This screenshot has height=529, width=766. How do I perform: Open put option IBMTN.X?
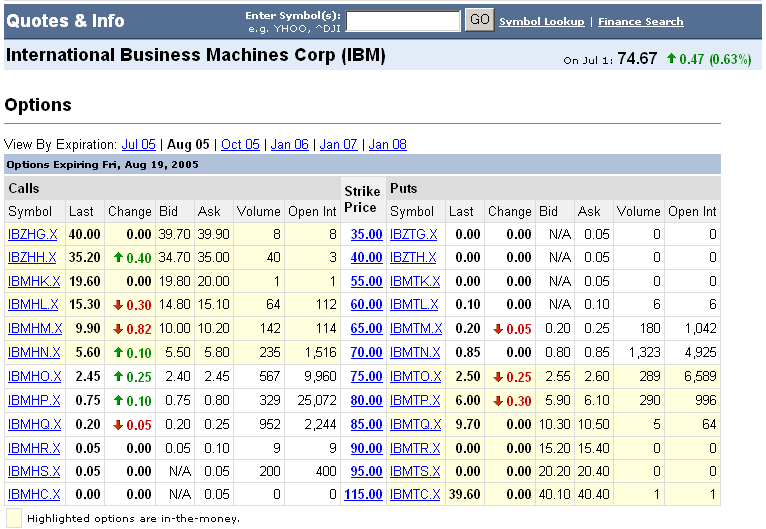click(415, 352)
